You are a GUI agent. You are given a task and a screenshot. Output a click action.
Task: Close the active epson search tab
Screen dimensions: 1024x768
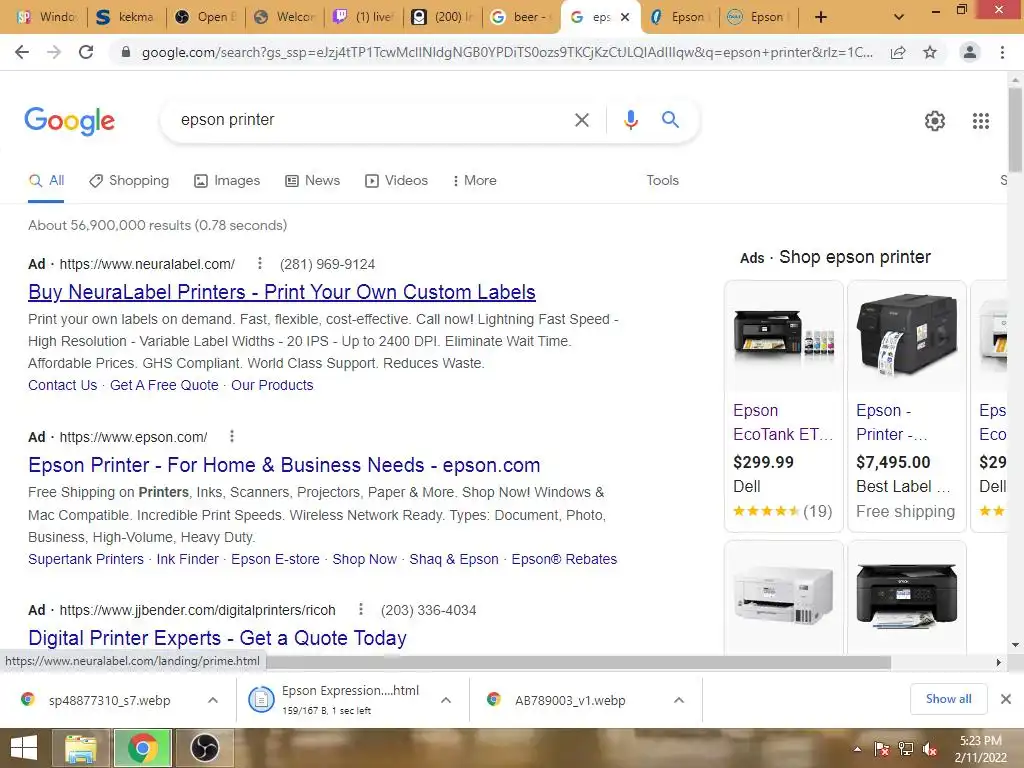[625, 17]
